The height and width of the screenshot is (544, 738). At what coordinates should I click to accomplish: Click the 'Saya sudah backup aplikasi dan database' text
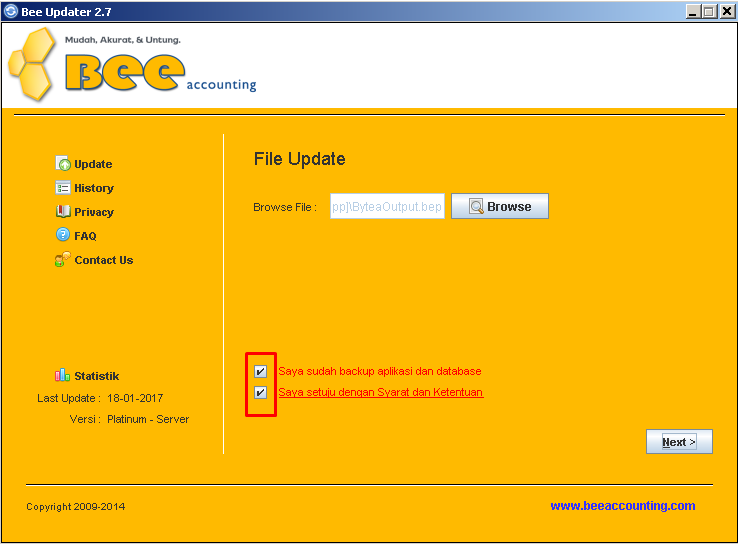point(380,371)
